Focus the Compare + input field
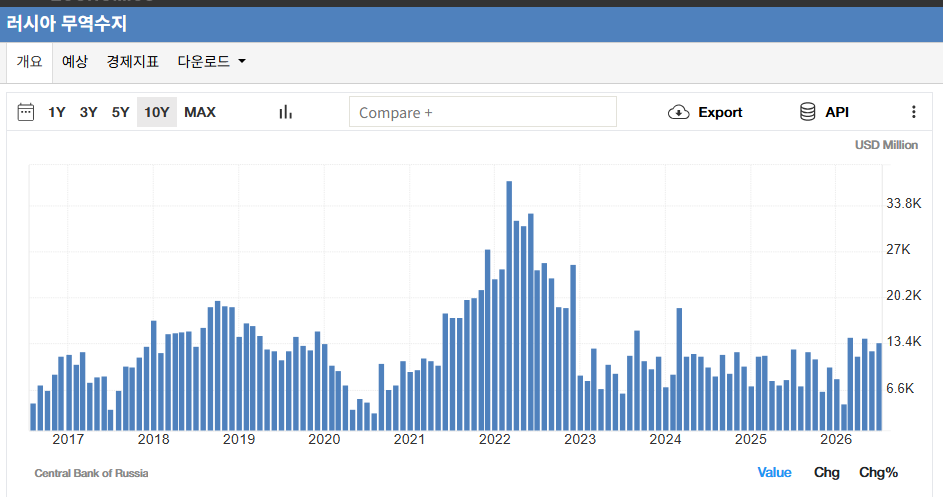Image resolution: width=943 pixels, height=497 pixels. 483,112
